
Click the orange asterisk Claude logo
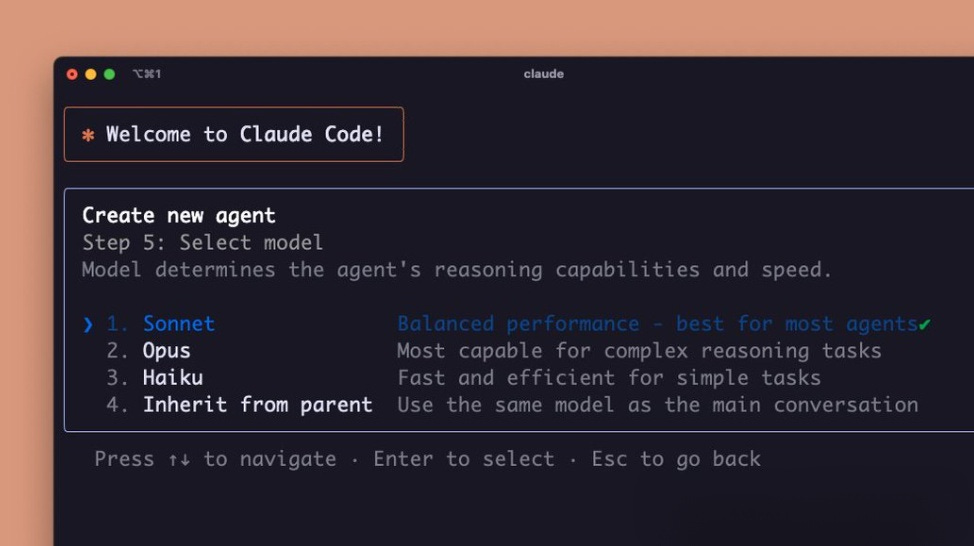pyautogui.click(x=88, y=135)
